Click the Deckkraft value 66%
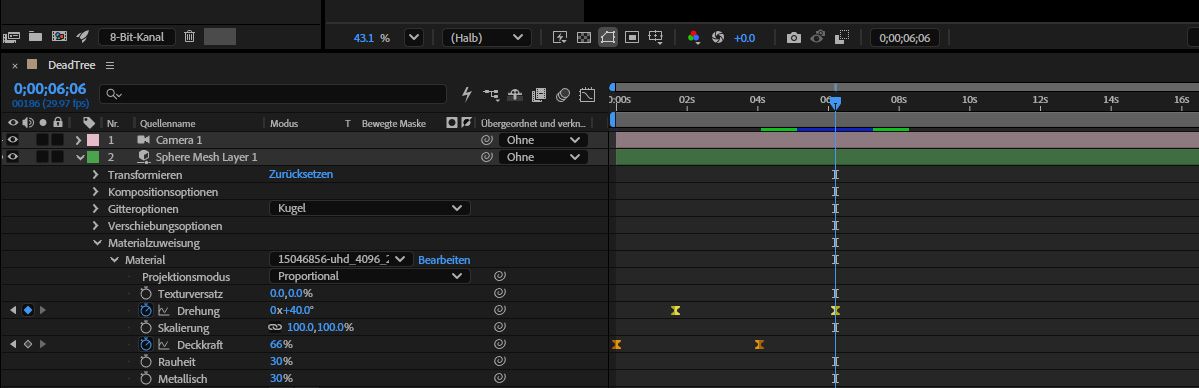 tap(281, 344)
